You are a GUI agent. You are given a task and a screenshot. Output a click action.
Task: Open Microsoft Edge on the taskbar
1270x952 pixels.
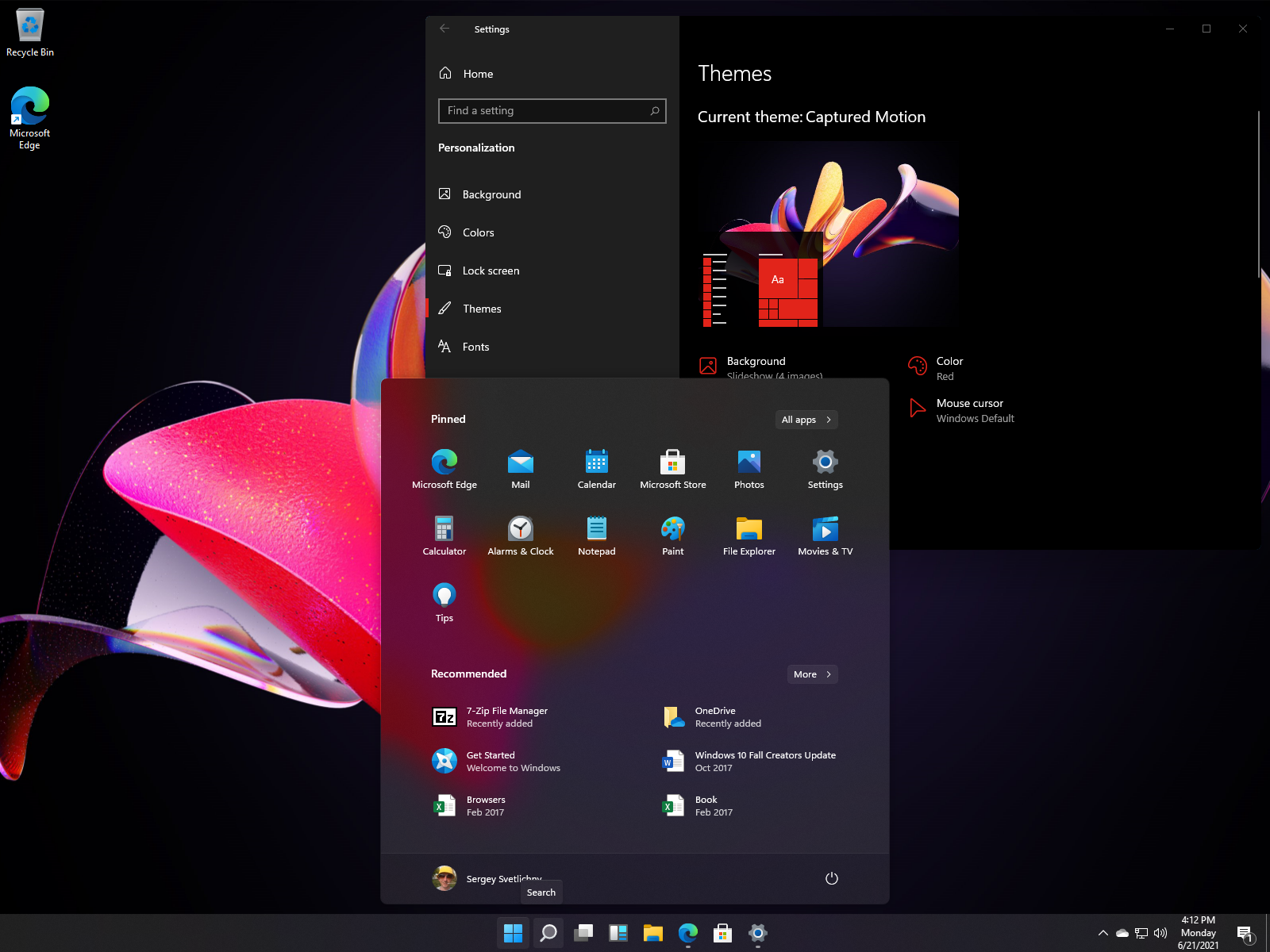coord(688,933)
